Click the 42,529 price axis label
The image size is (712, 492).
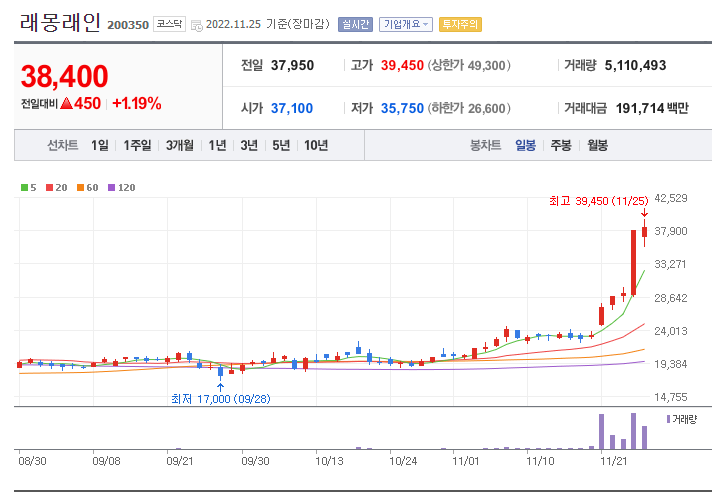(670, 198)
